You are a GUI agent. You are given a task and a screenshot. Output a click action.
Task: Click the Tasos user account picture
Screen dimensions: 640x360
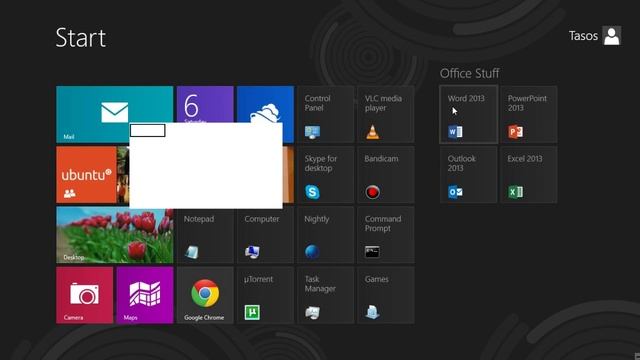click(611, 36)
